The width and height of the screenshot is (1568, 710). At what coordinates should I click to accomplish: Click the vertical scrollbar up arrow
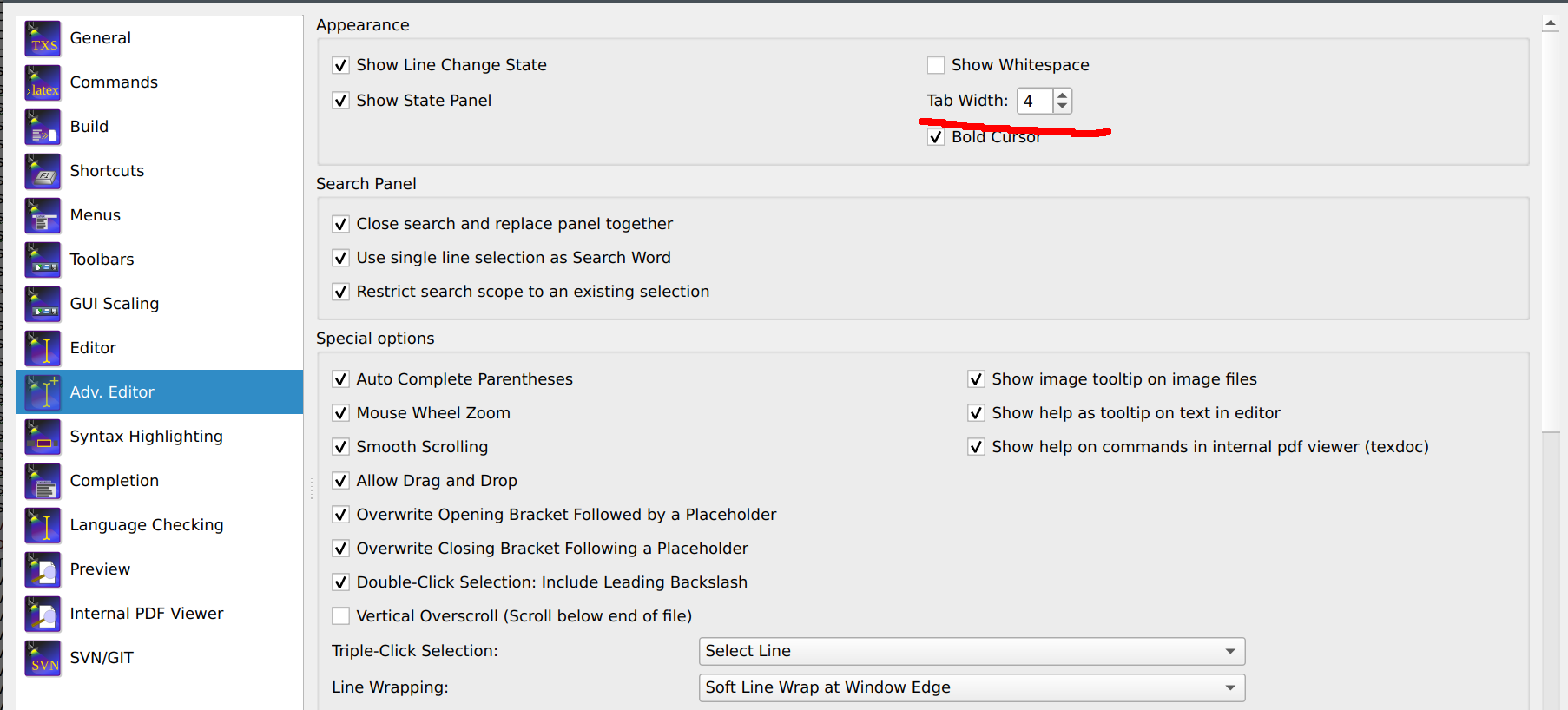[x=1552, y=22]
